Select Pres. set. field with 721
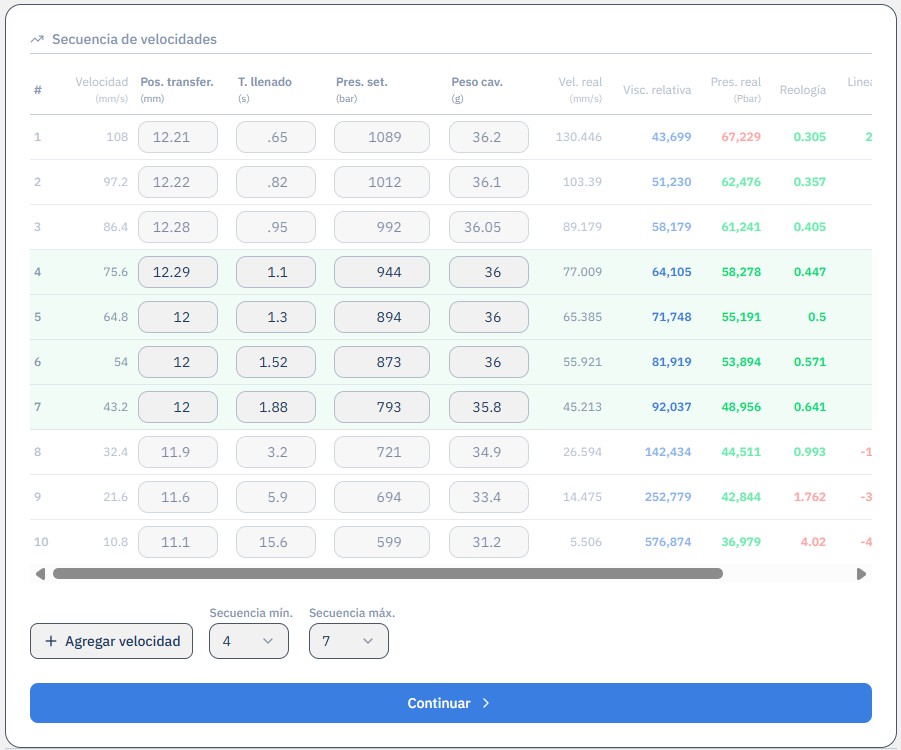 tap(382, 452)
